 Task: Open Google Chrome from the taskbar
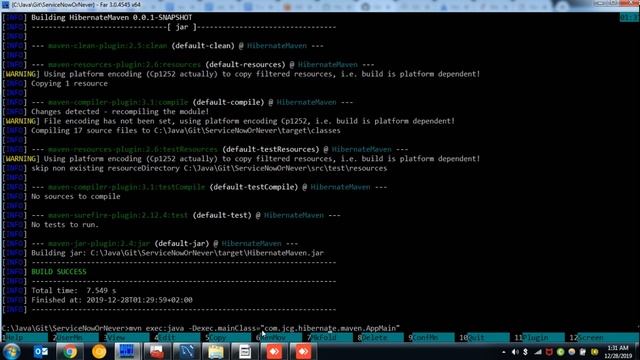point(70,351)
